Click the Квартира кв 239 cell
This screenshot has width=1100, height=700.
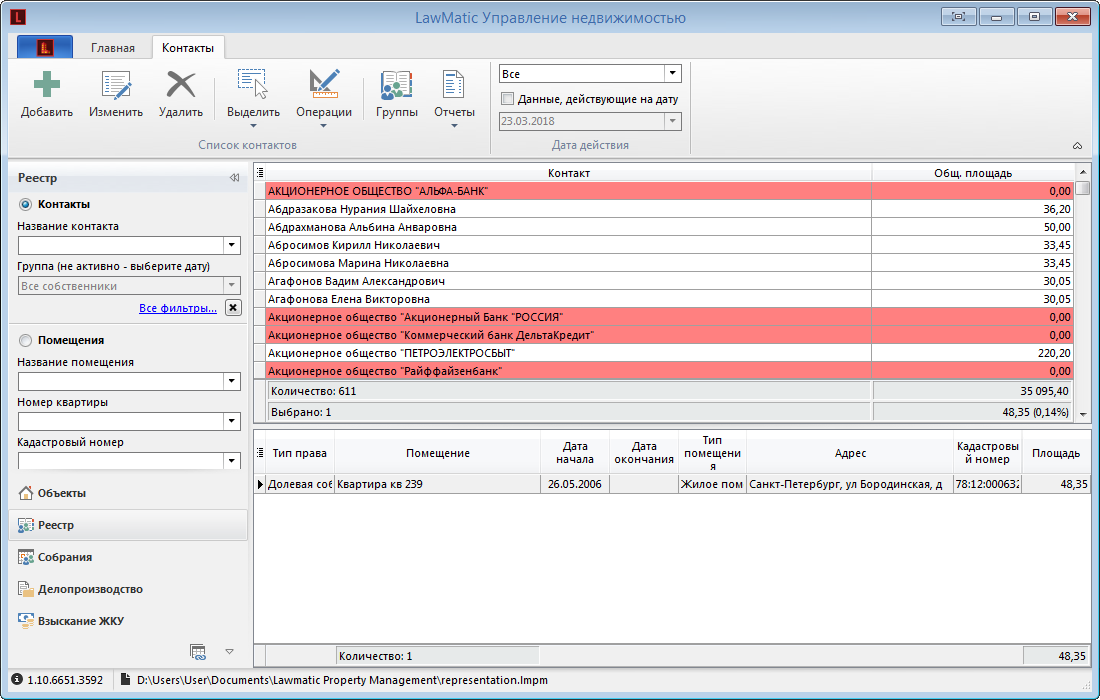coord(438,484)
